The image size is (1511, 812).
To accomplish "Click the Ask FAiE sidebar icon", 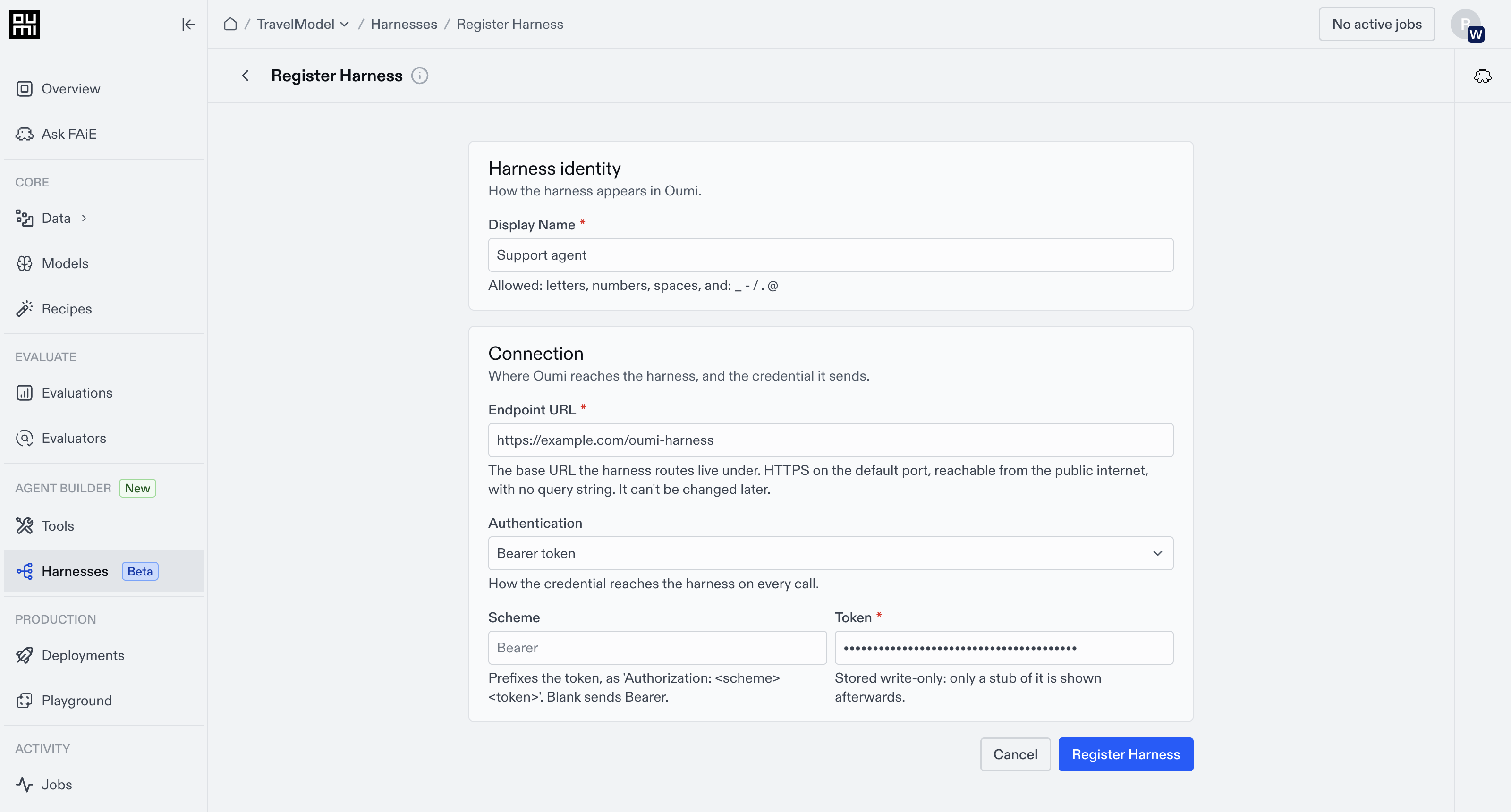I will tap(24, 134).
